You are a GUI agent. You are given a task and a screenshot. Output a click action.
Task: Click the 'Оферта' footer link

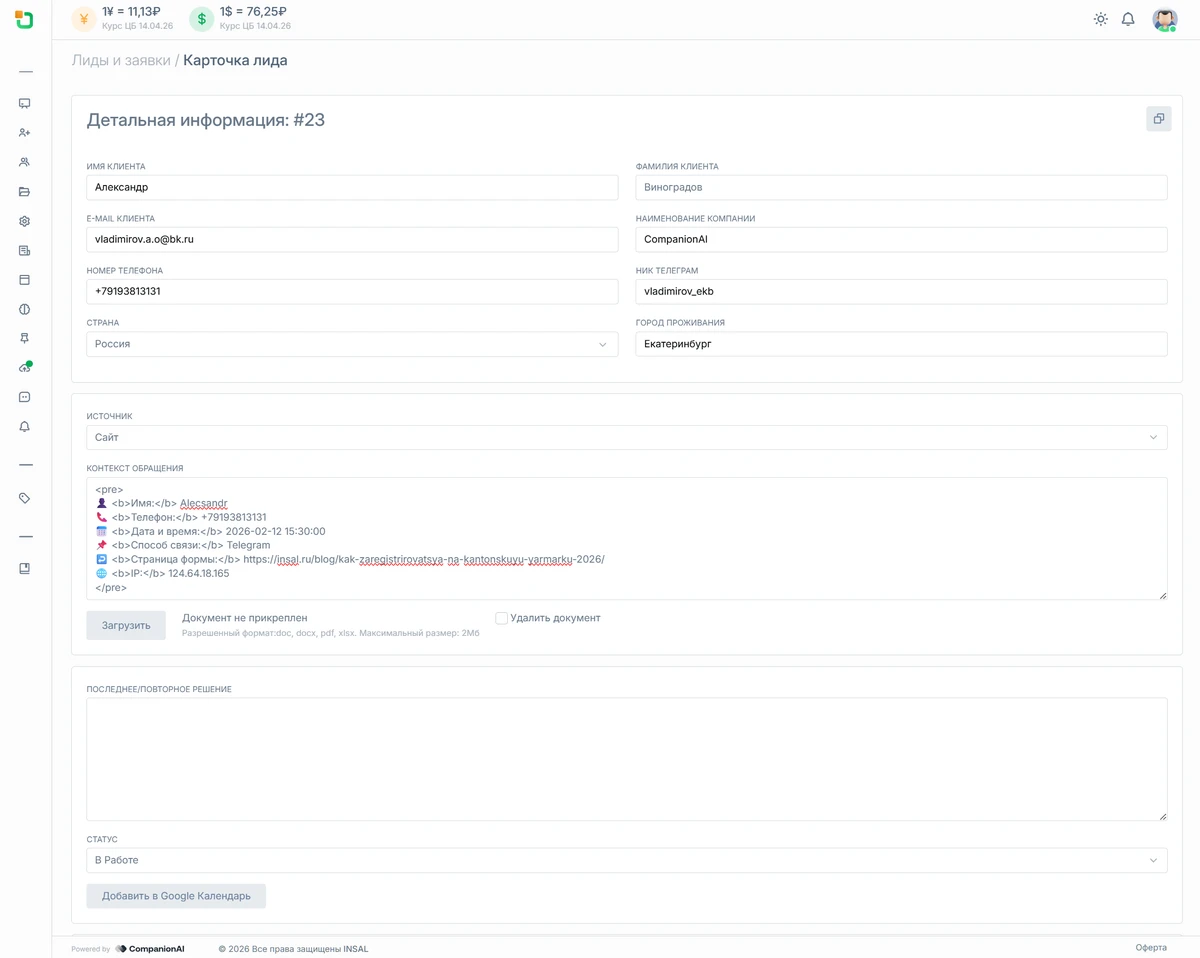pos(1151,947)
